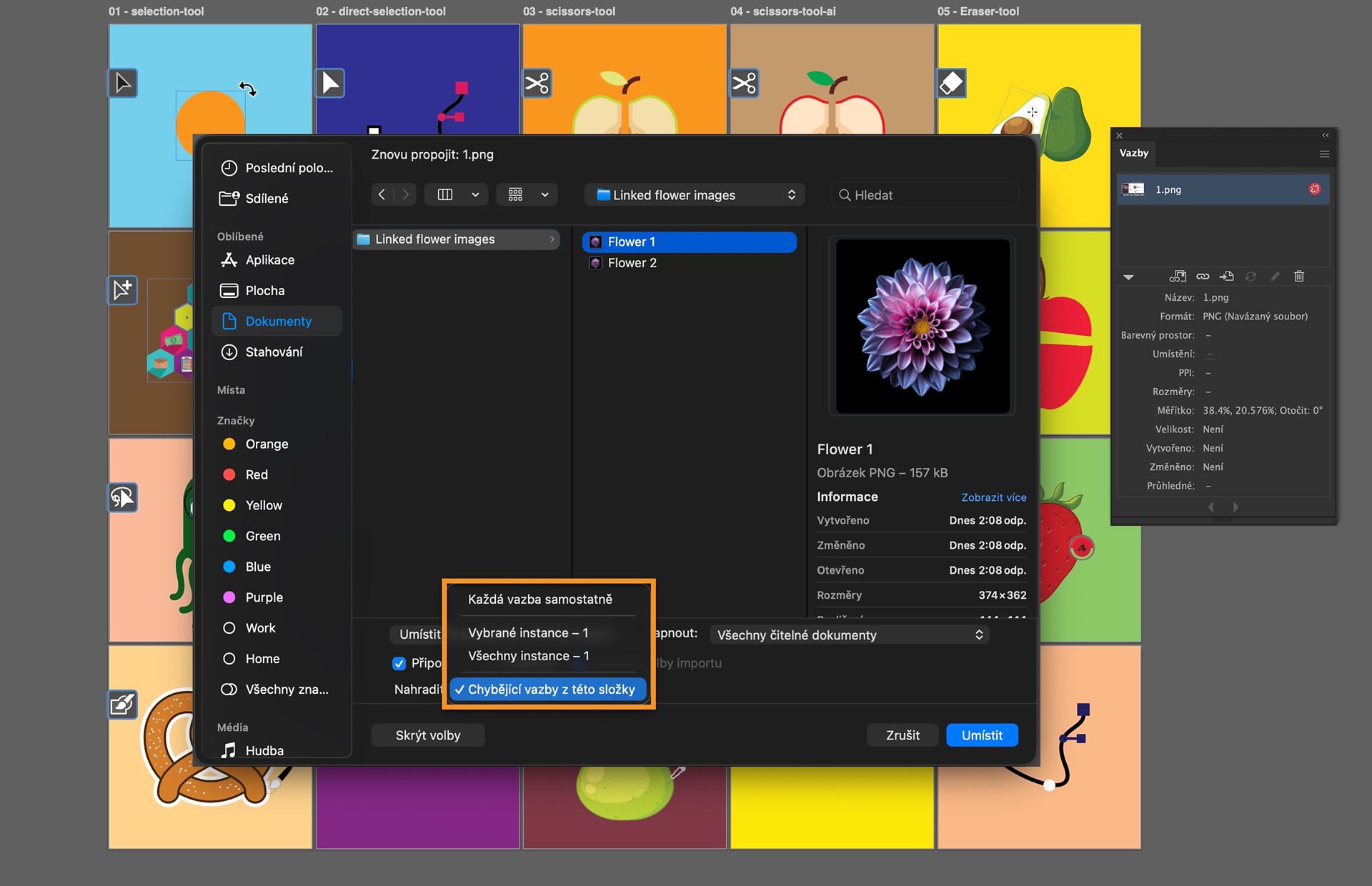This screenshot has width=1372, height=886.
Task: Go back in the file dialog
Action: [x=382, y=194]
